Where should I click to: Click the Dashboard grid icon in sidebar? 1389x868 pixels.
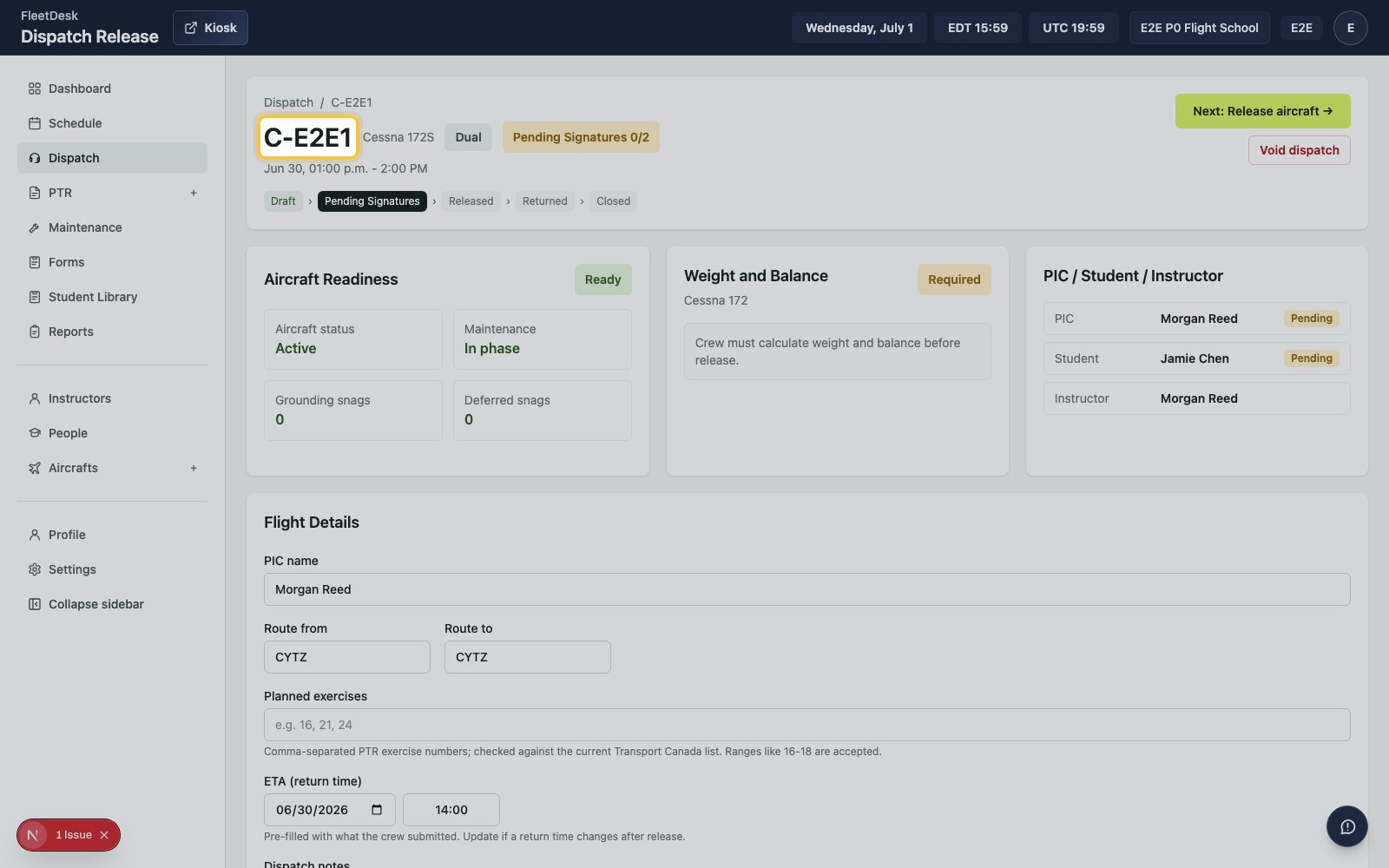coord(35,89)
